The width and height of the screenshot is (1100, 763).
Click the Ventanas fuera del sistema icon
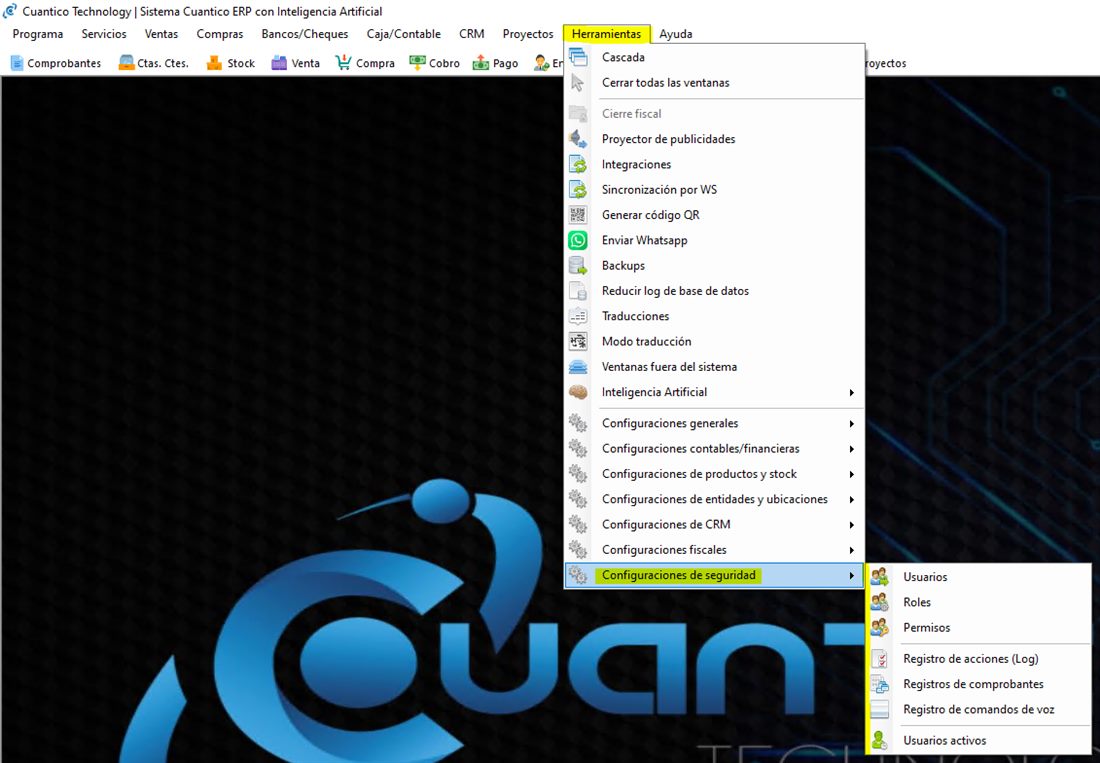[578, 366]
